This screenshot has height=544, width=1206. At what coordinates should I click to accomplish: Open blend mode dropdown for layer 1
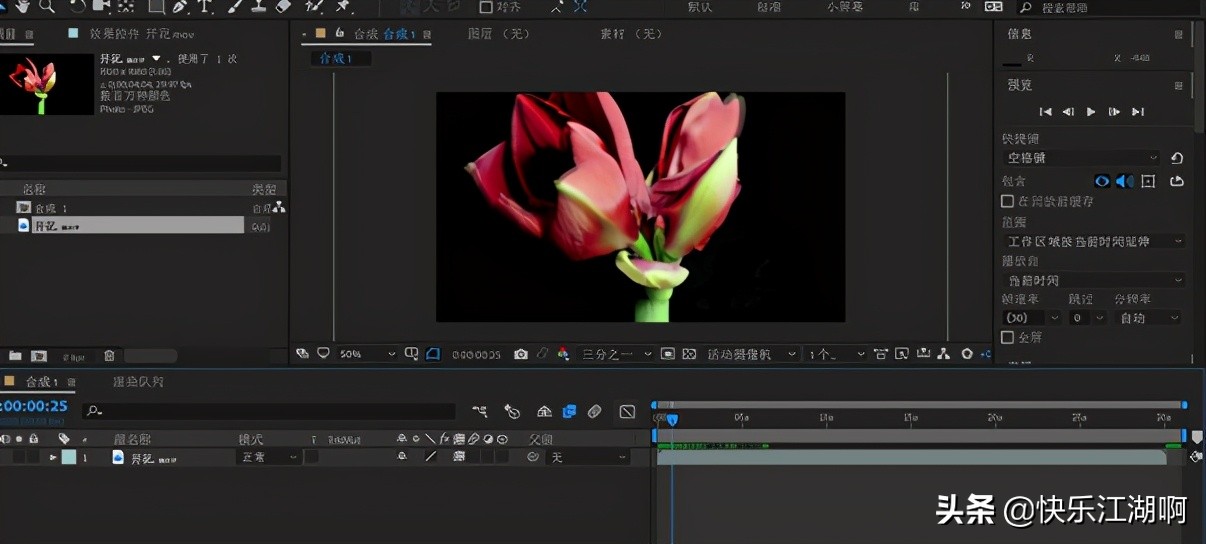click(268, 457)
